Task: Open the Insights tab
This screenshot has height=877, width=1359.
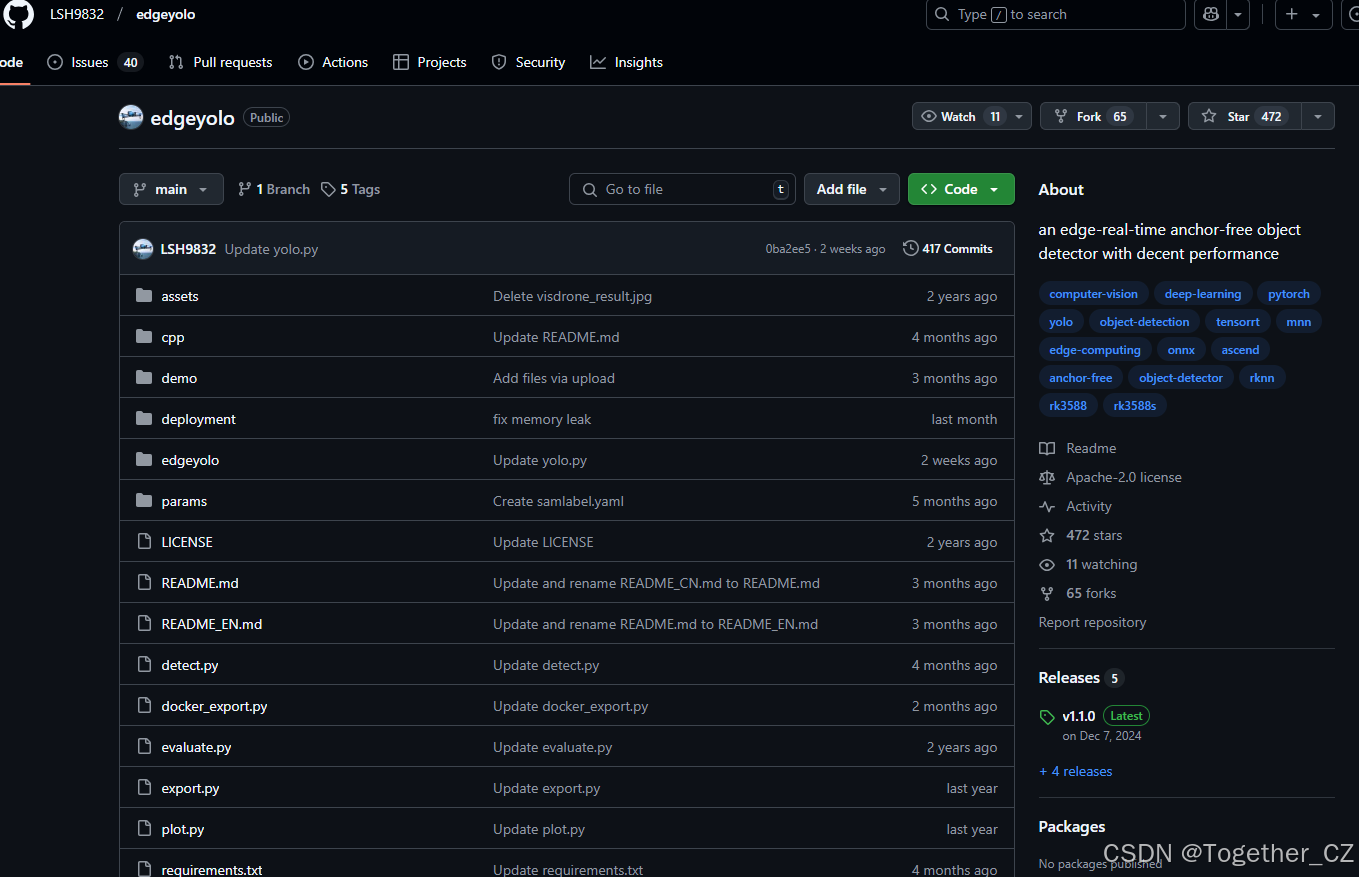Action: click(x=626, y=62)
